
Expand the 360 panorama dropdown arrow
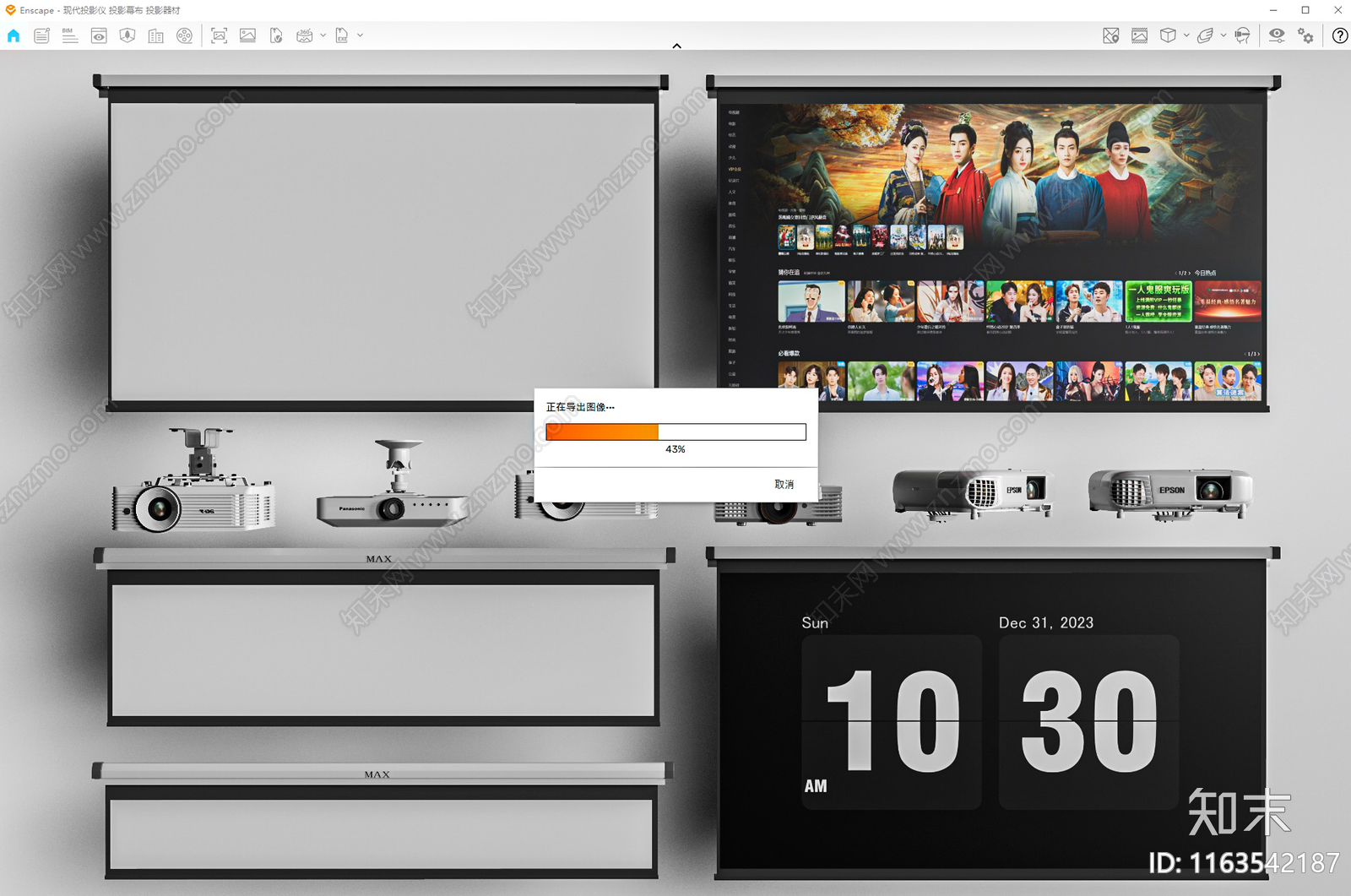(x=323, y=35)
